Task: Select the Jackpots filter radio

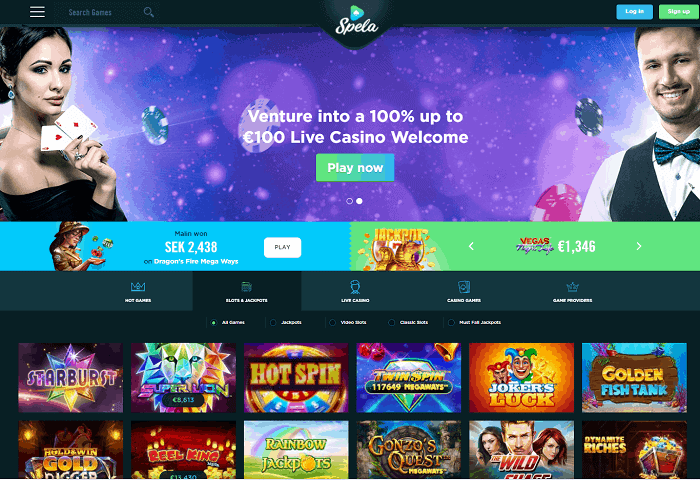Action: (273, 322)
